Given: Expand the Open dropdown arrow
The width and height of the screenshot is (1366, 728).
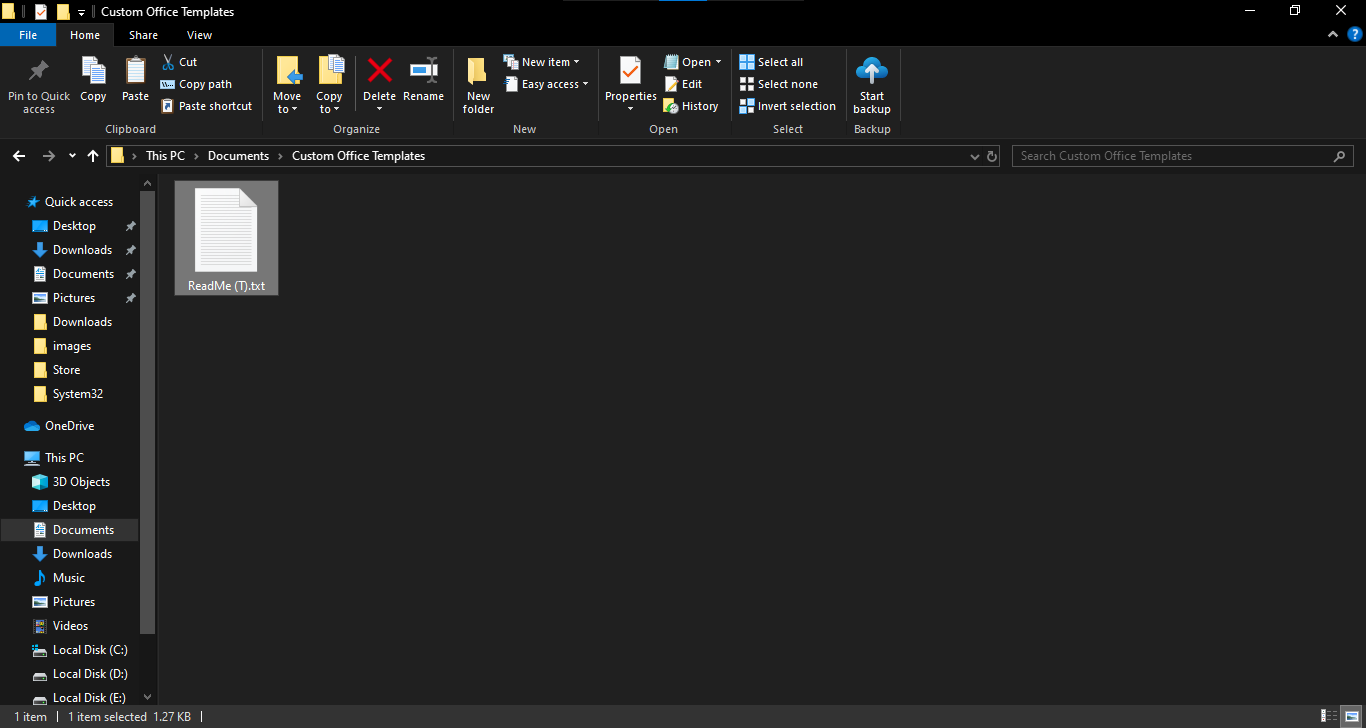Looking at the screenshot, I should click(x=718, y=62).
